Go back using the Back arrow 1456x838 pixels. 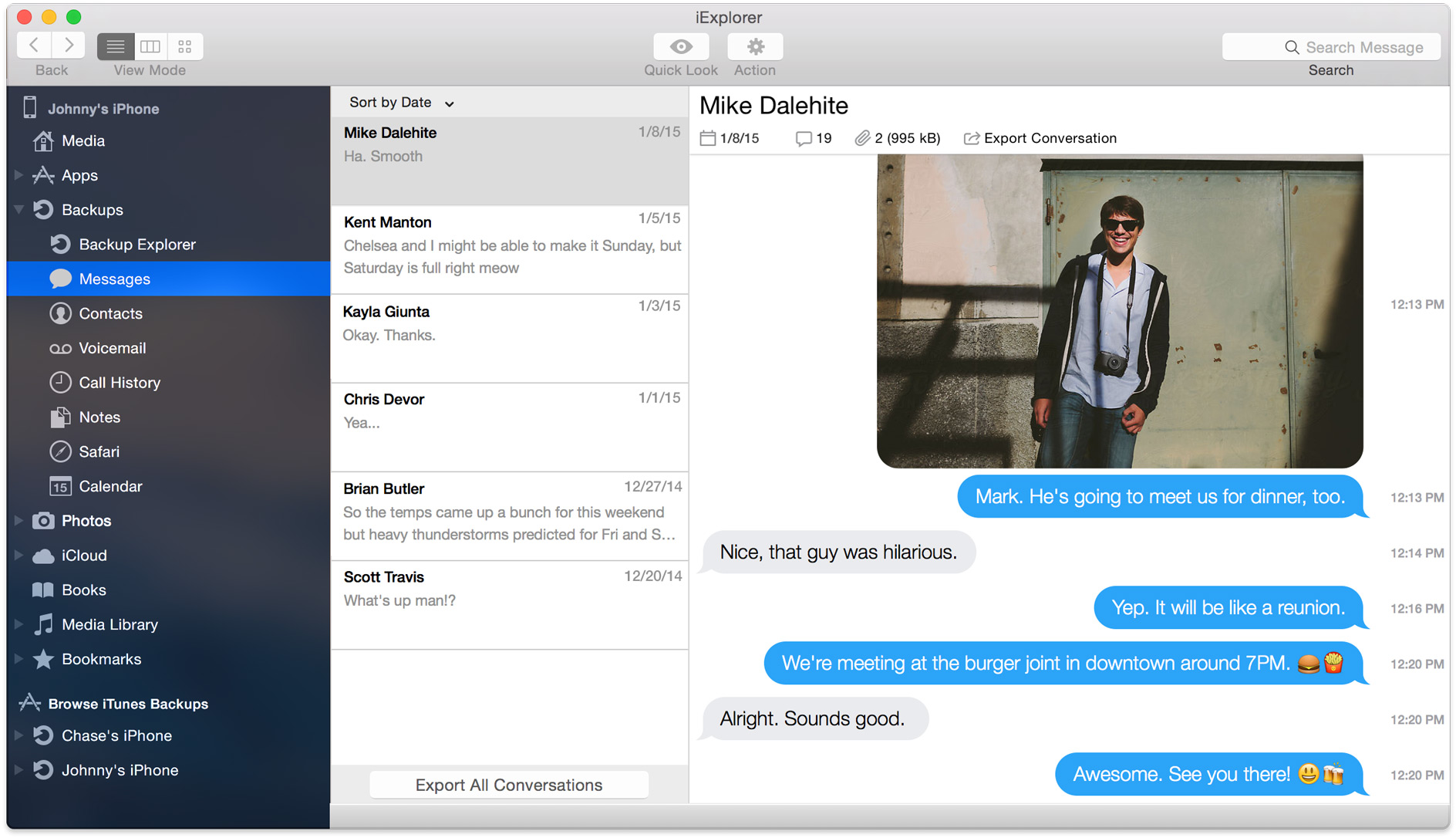(x=35, y=46)
